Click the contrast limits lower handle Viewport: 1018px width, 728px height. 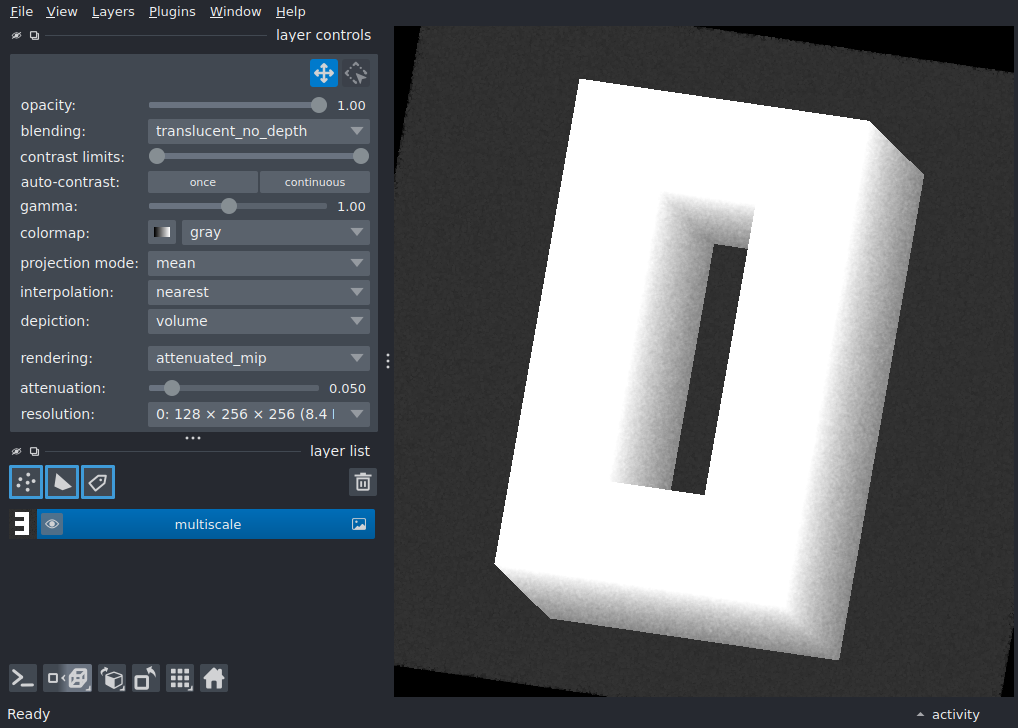click(157, 157)
